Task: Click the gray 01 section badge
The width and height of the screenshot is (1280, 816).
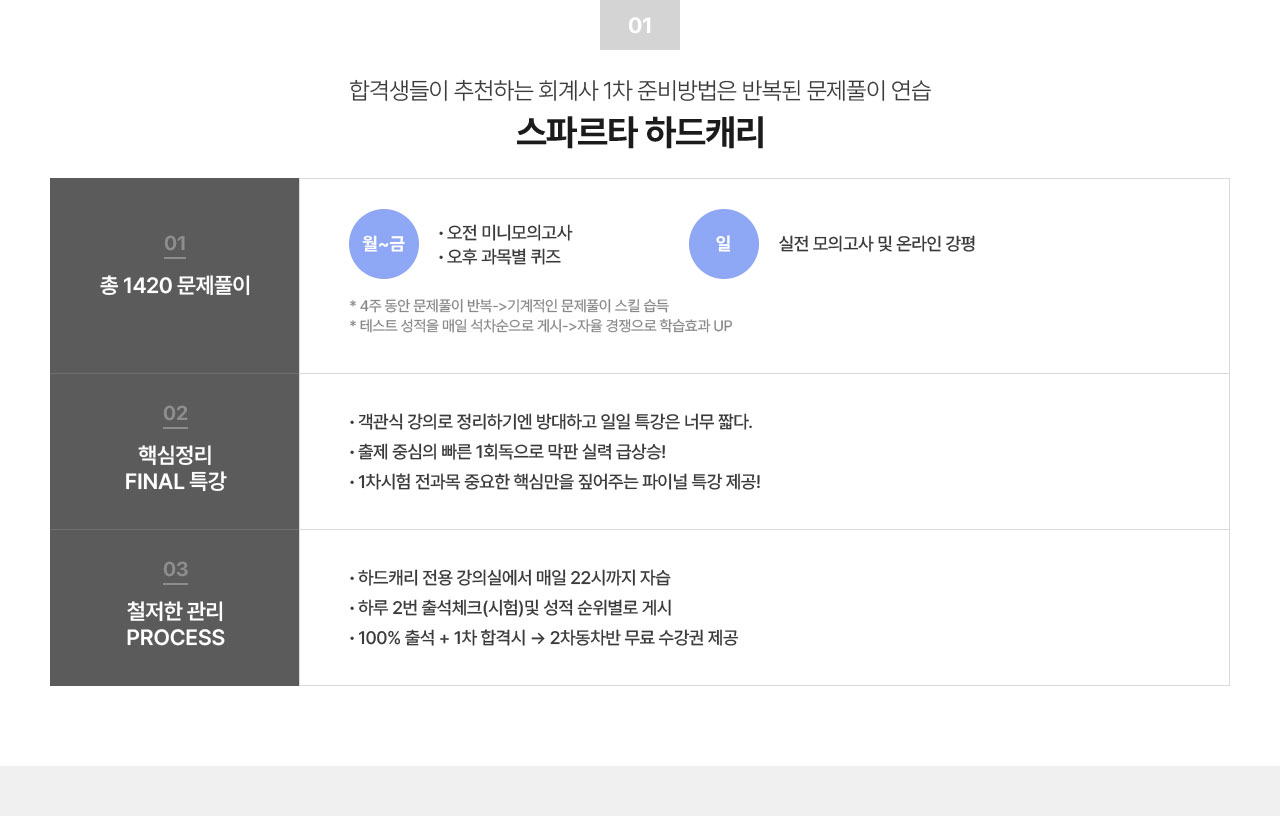Action: [x=640, y=25]
